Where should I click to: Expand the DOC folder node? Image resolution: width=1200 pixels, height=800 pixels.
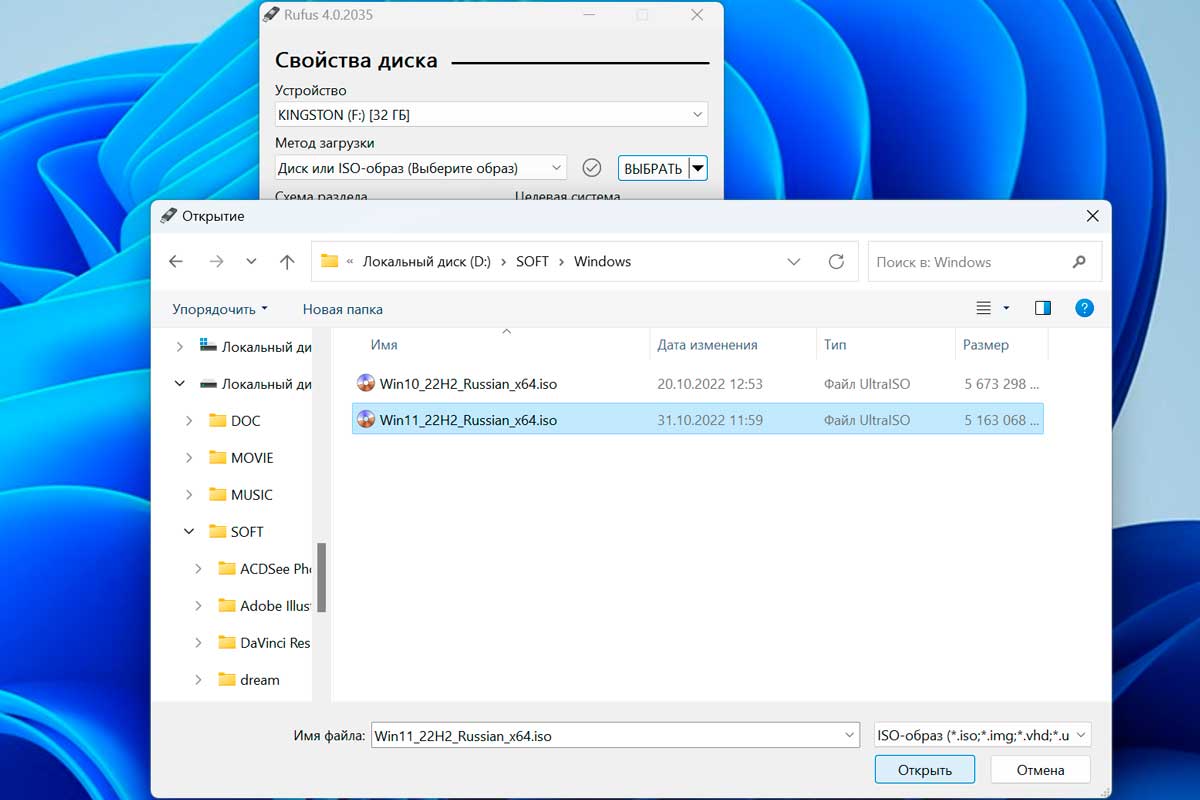coord(189,421)
